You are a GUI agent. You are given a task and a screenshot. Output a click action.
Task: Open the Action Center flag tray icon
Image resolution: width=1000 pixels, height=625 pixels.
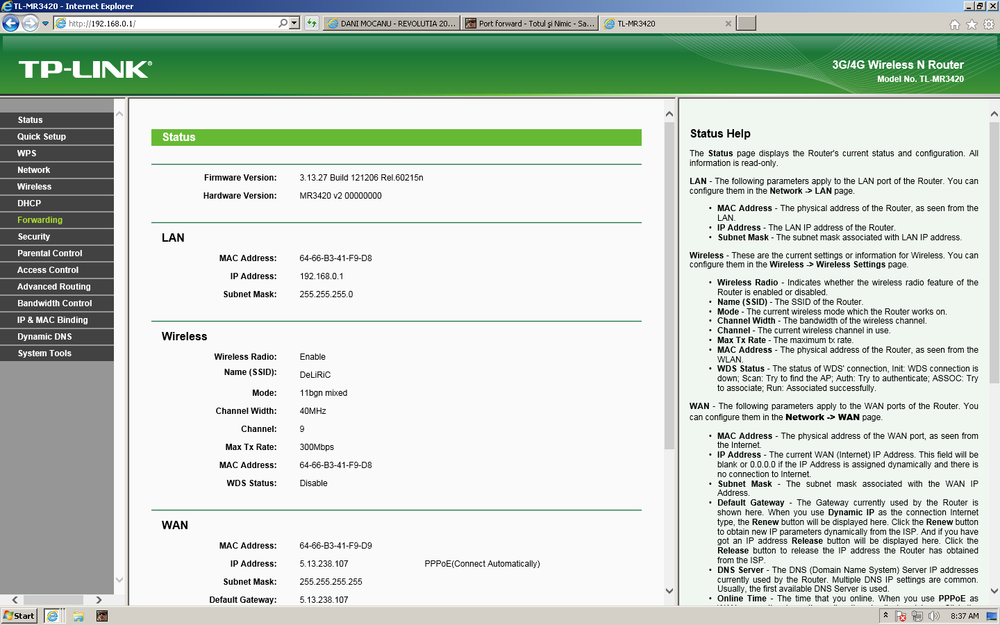pyautogui.click(x=901, y=616)
